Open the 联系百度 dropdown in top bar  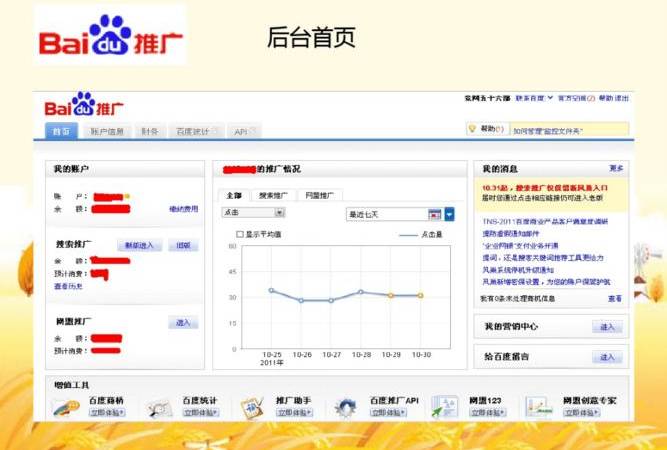(534, 98)
